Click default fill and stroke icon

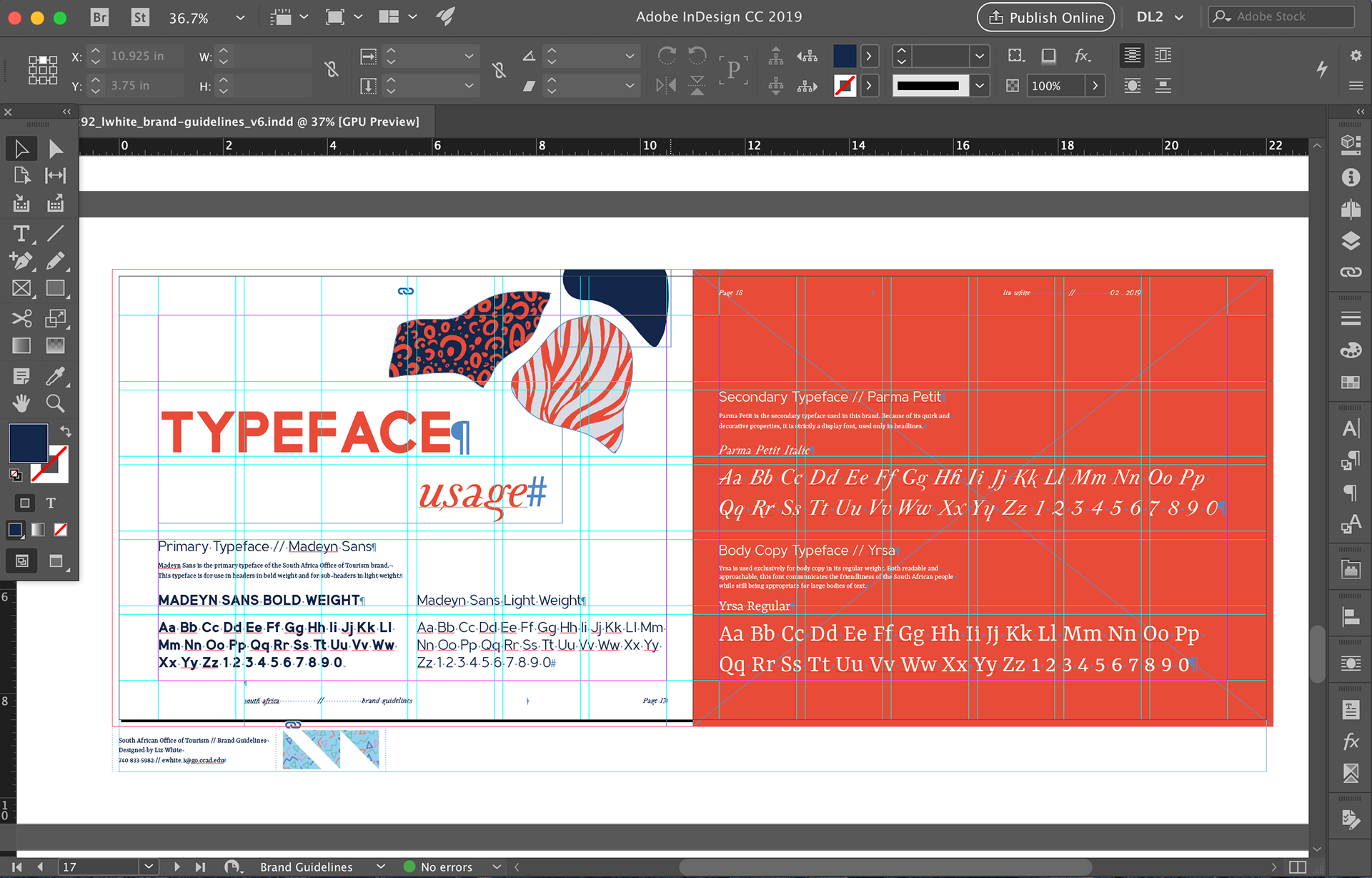pos(15,475)
